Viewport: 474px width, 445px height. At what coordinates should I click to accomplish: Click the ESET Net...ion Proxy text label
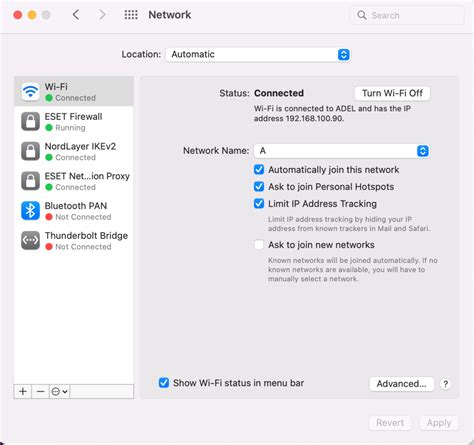(87, 176)
